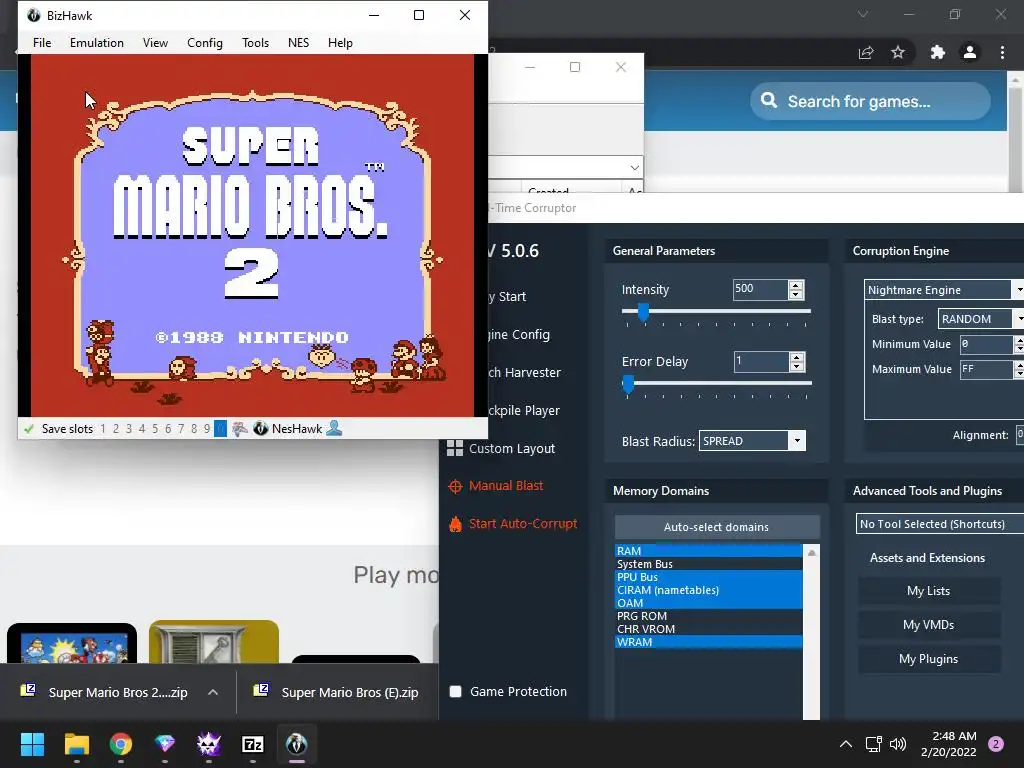Open the Config menu in BizHawk
The height and width of the screenshot is (768, 1024).
(x=204, y=42)
